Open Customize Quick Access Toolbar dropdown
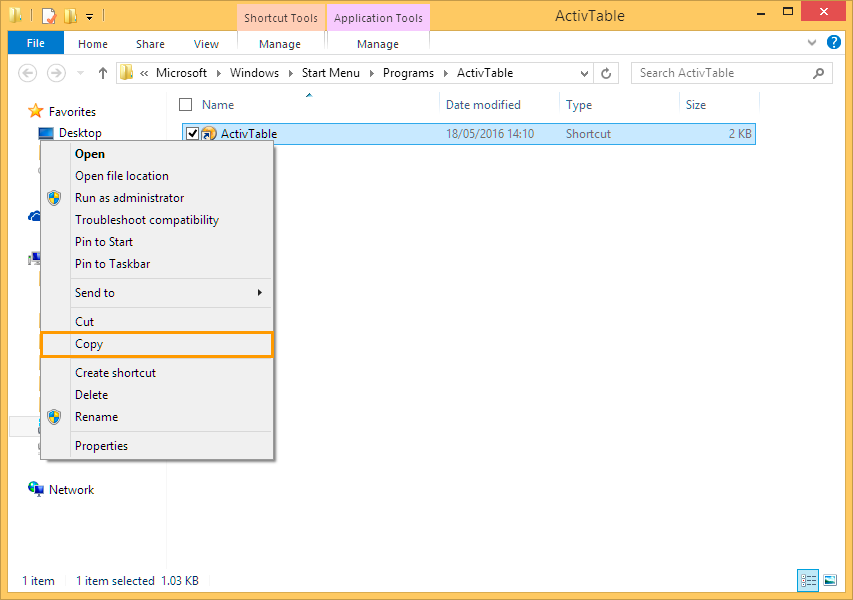Image resolution: width=853 pixels, height=600 pixels. (89, 16)
